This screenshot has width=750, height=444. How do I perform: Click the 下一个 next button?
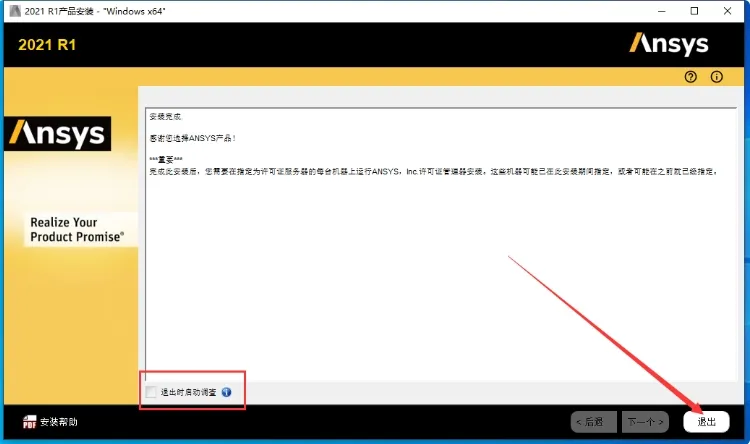[x=645, y=422]
